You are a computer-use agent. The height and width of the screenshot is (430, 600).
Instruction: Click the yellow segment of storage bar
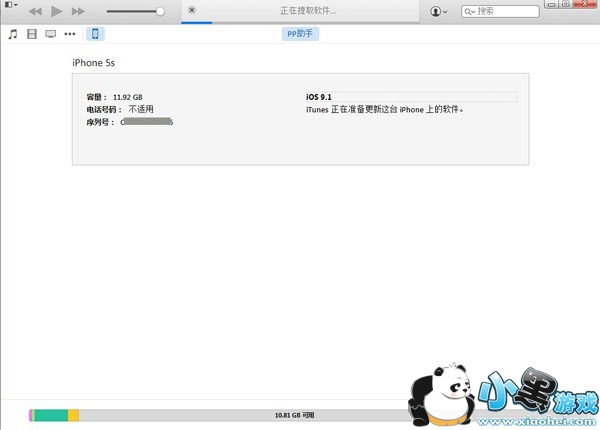(x=73, y=415)
